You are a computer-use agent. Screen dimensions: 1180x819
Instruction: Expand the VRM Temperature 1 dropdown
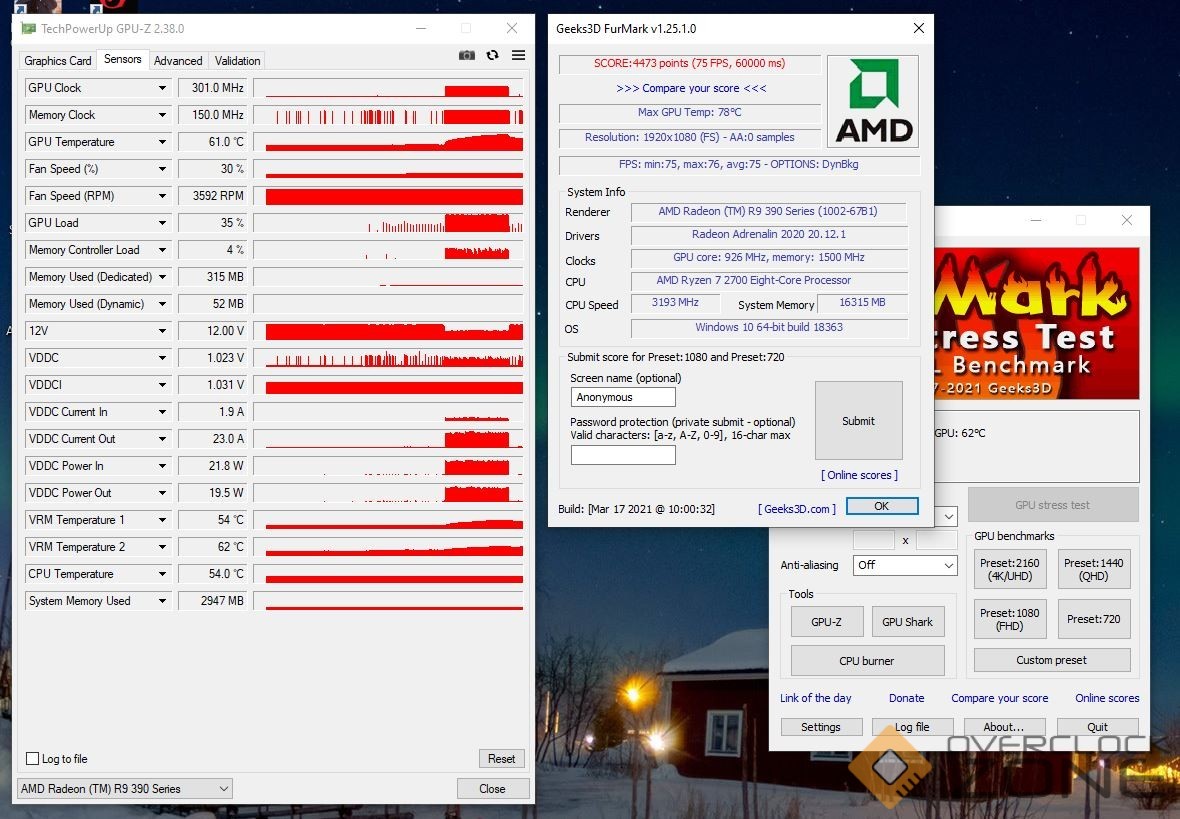tap(162, 520)
